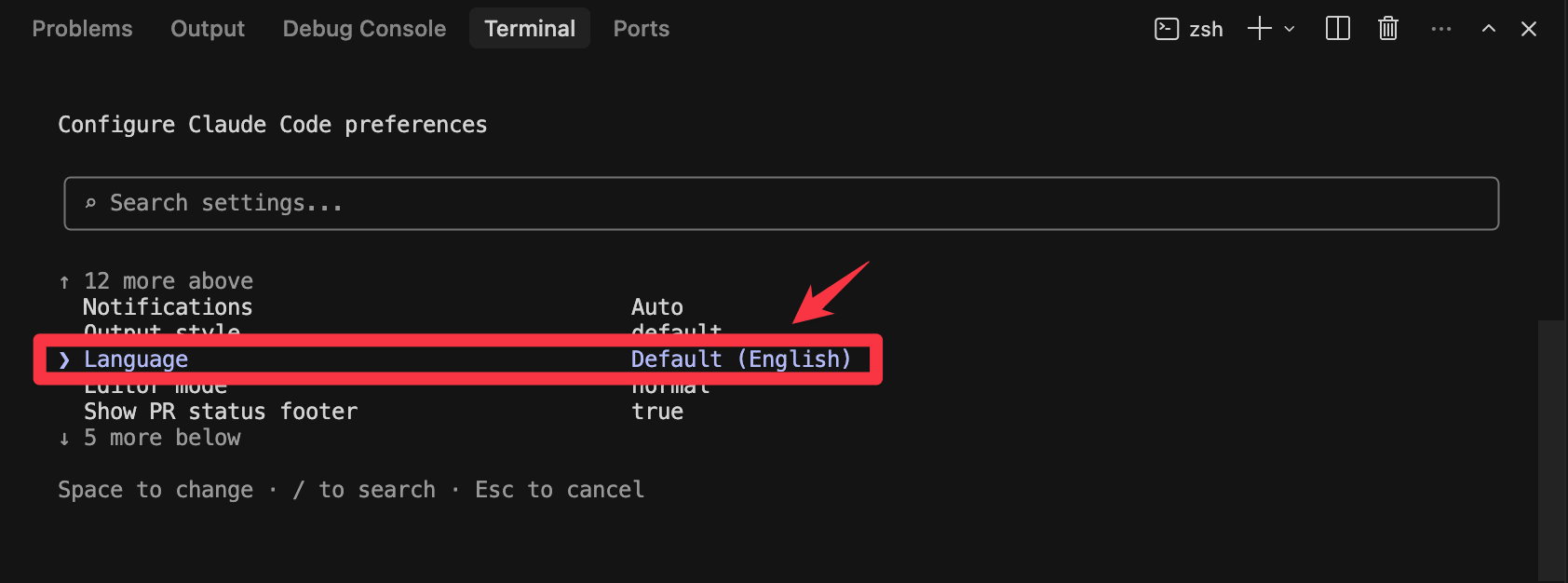
Task: Switch to the Problems tab
Action: coord(82,29)
